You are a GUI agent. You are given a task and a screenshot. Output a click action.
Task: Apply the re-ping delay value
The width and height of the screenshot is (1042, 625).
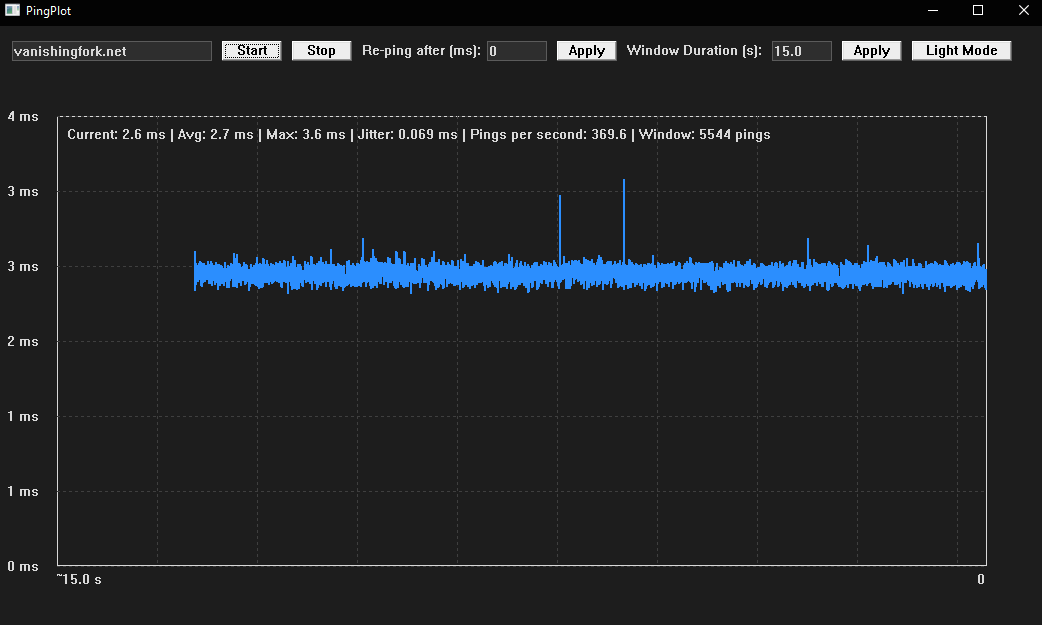pos(586,51)
